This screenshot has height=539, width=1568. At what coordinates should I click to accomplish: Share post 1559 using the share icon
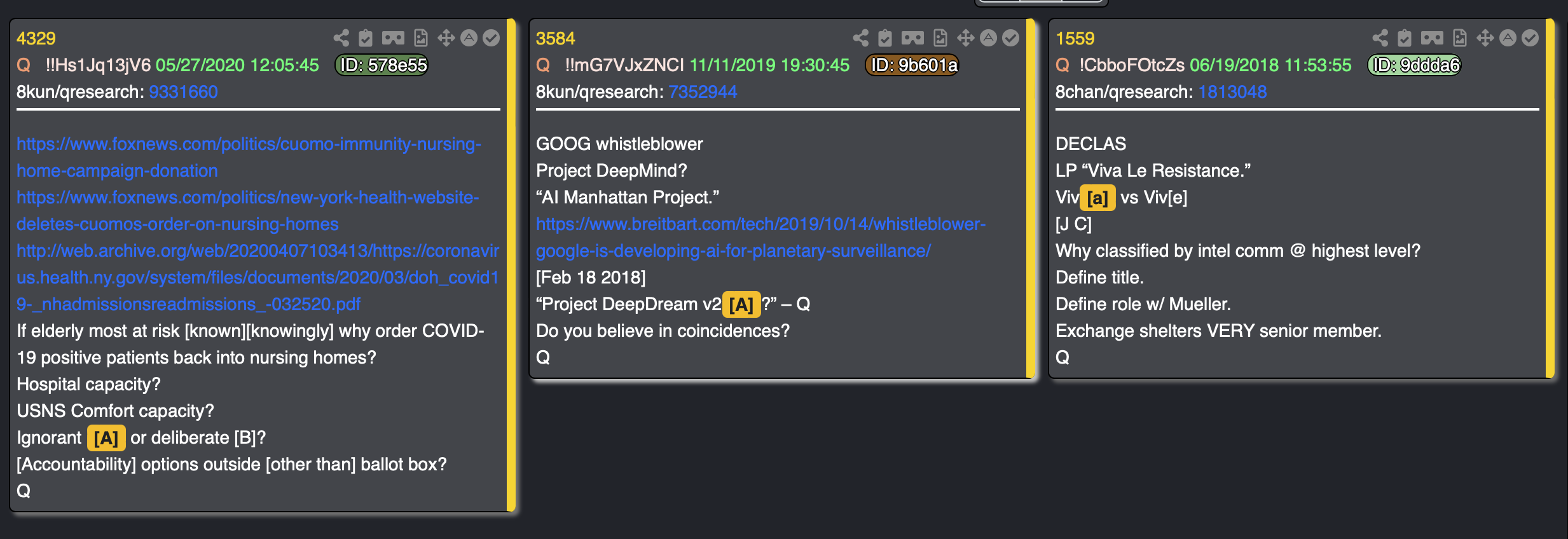pyautogui.click(x=1380, y=38)
